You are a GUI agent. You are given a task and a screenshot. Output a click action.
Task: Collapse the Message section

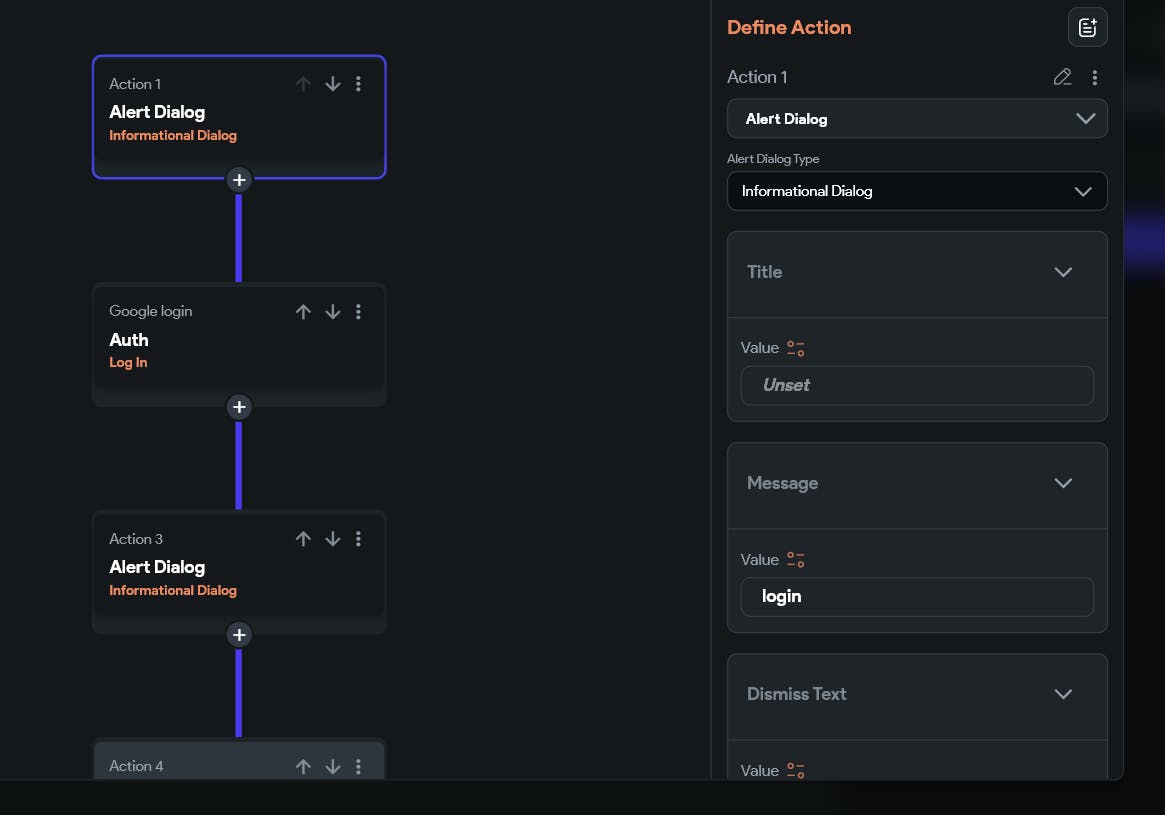pos(1063,483)
